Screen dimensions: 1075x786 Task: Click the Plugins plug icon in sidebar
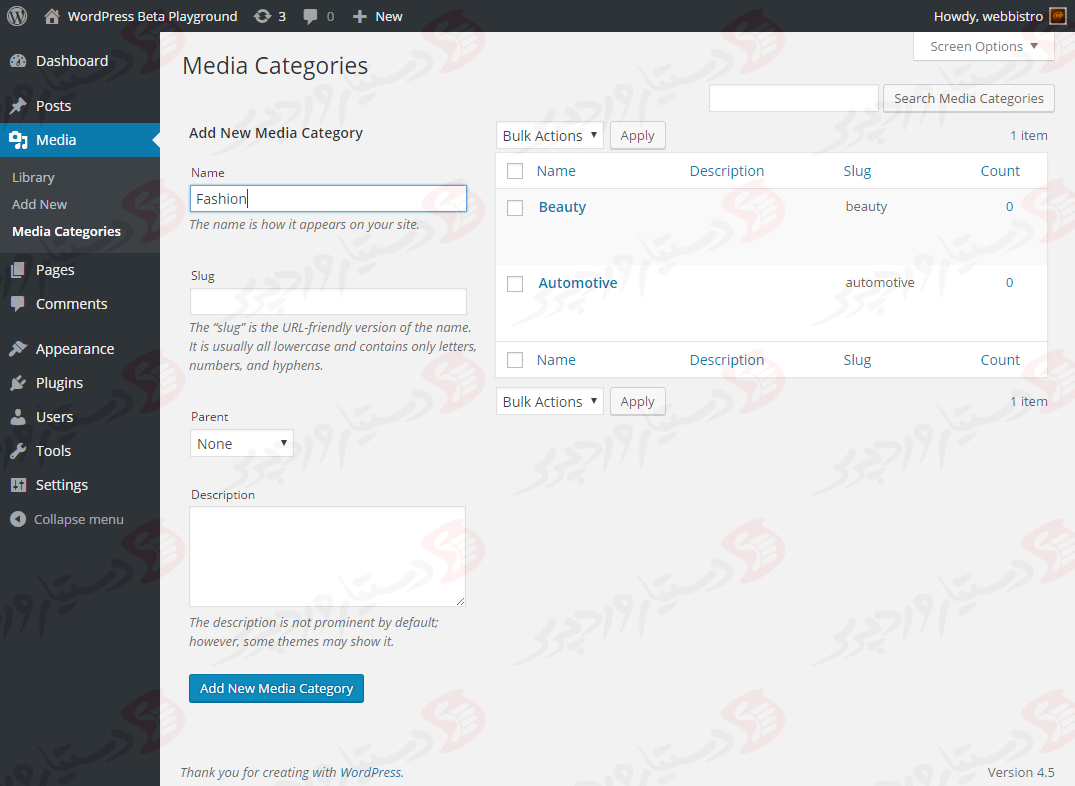[18, 383]
